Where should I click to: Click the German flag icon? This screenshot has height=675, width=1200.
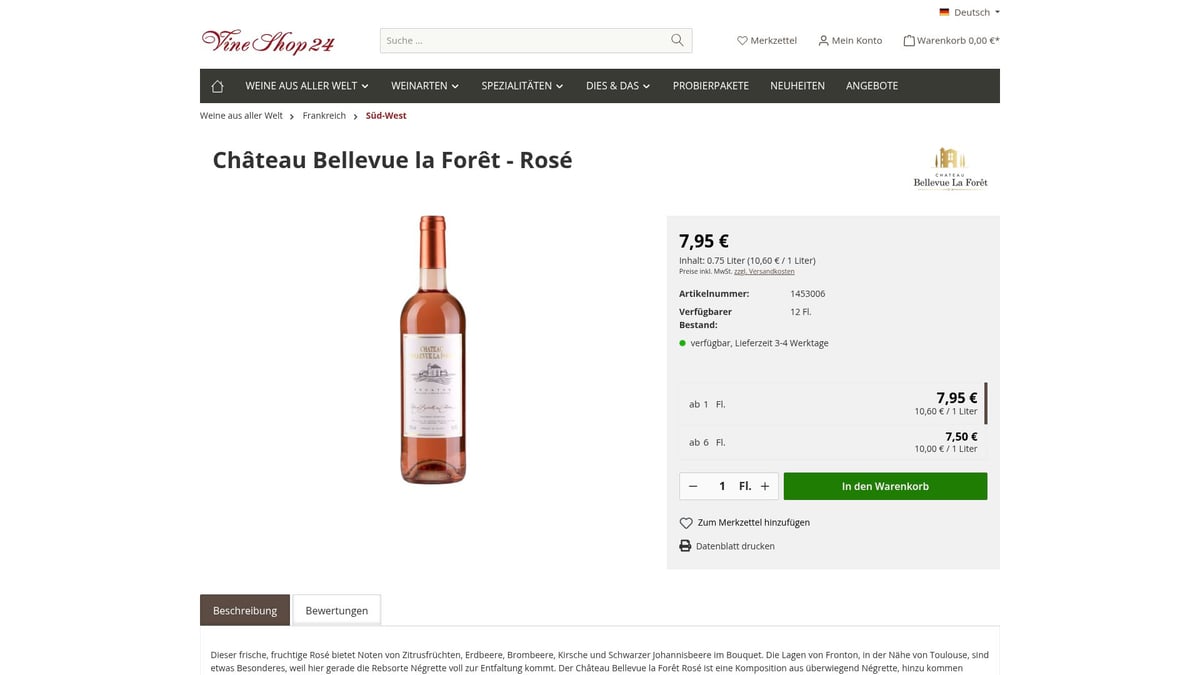point(943,12)
